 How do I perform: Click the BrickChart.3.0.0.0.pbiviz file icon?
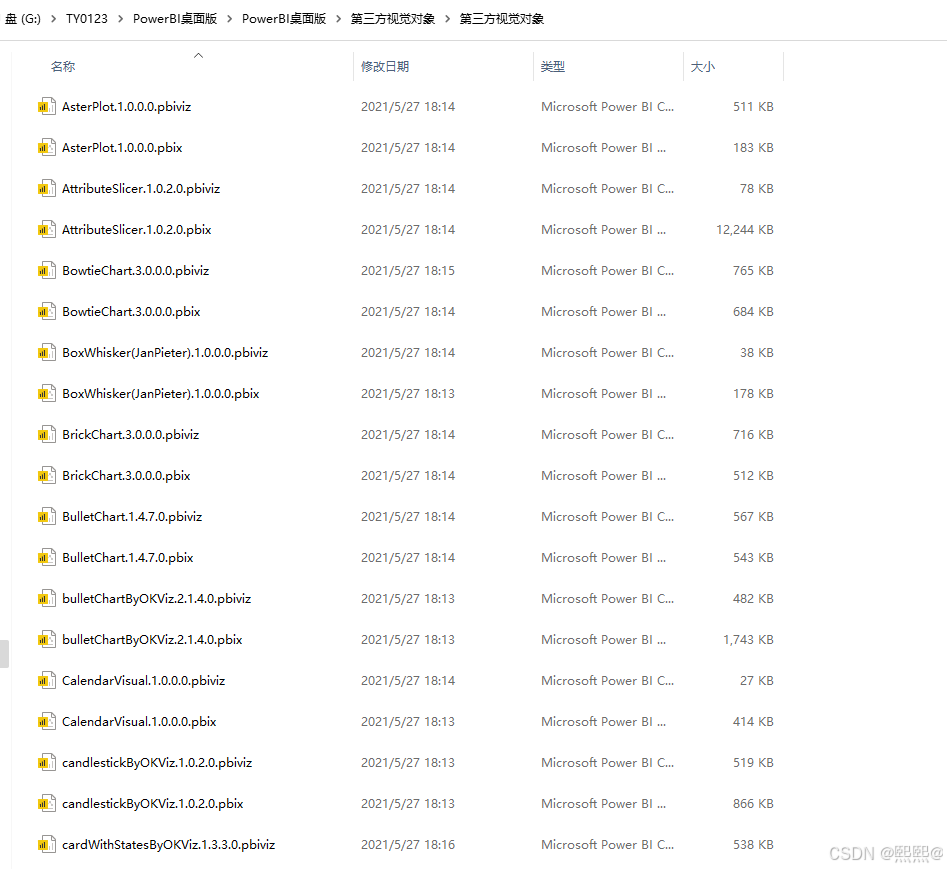(47, 435)
